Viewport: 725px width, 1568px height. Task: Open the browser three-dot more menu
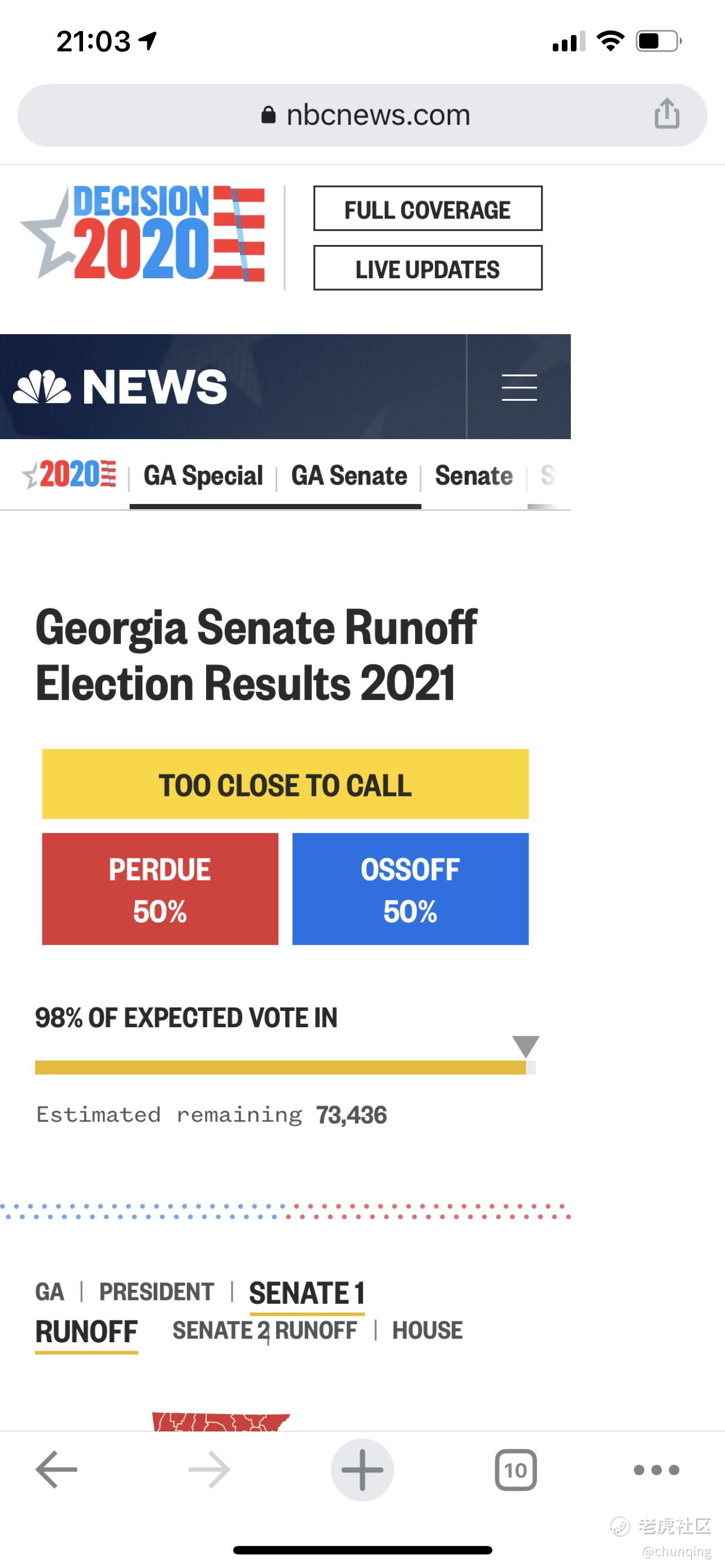656,1469
